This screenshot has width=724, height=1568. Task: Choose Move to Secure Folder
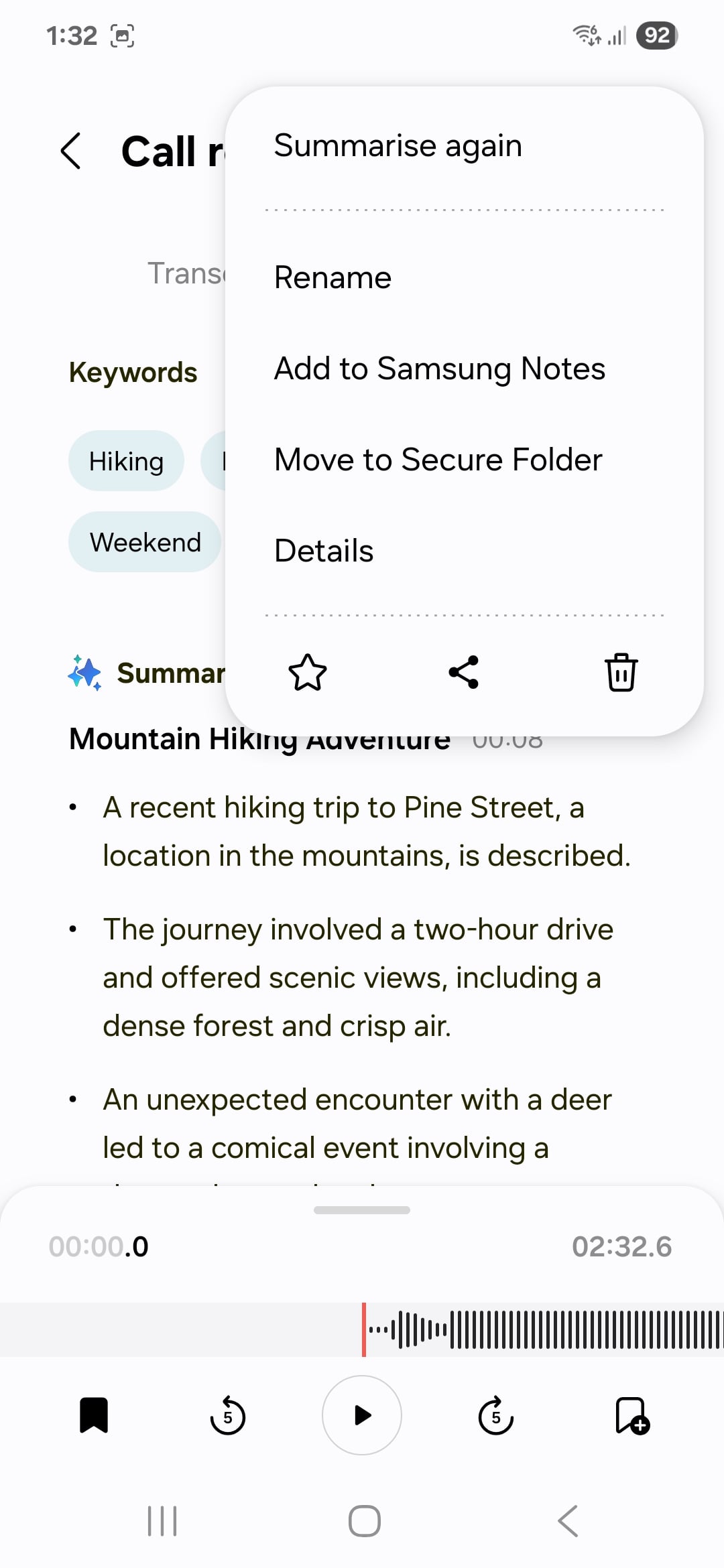(x=438, y=460)
